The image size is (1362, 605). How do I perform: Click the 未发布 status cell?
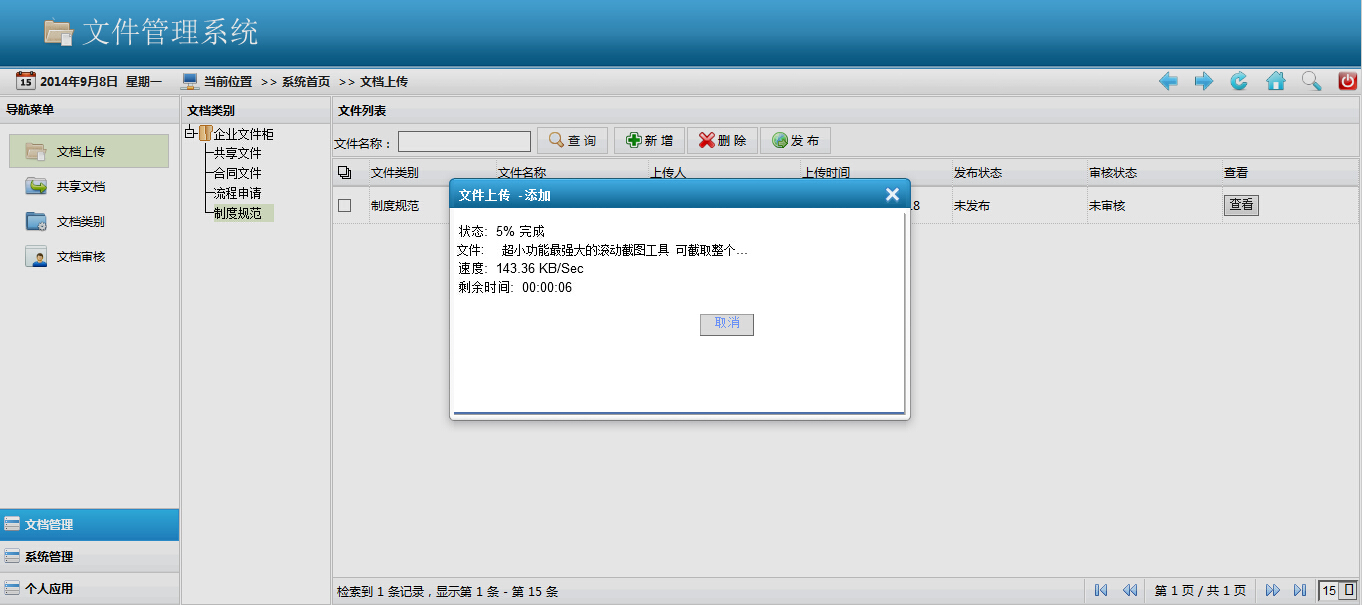click(x=972, y=205)
